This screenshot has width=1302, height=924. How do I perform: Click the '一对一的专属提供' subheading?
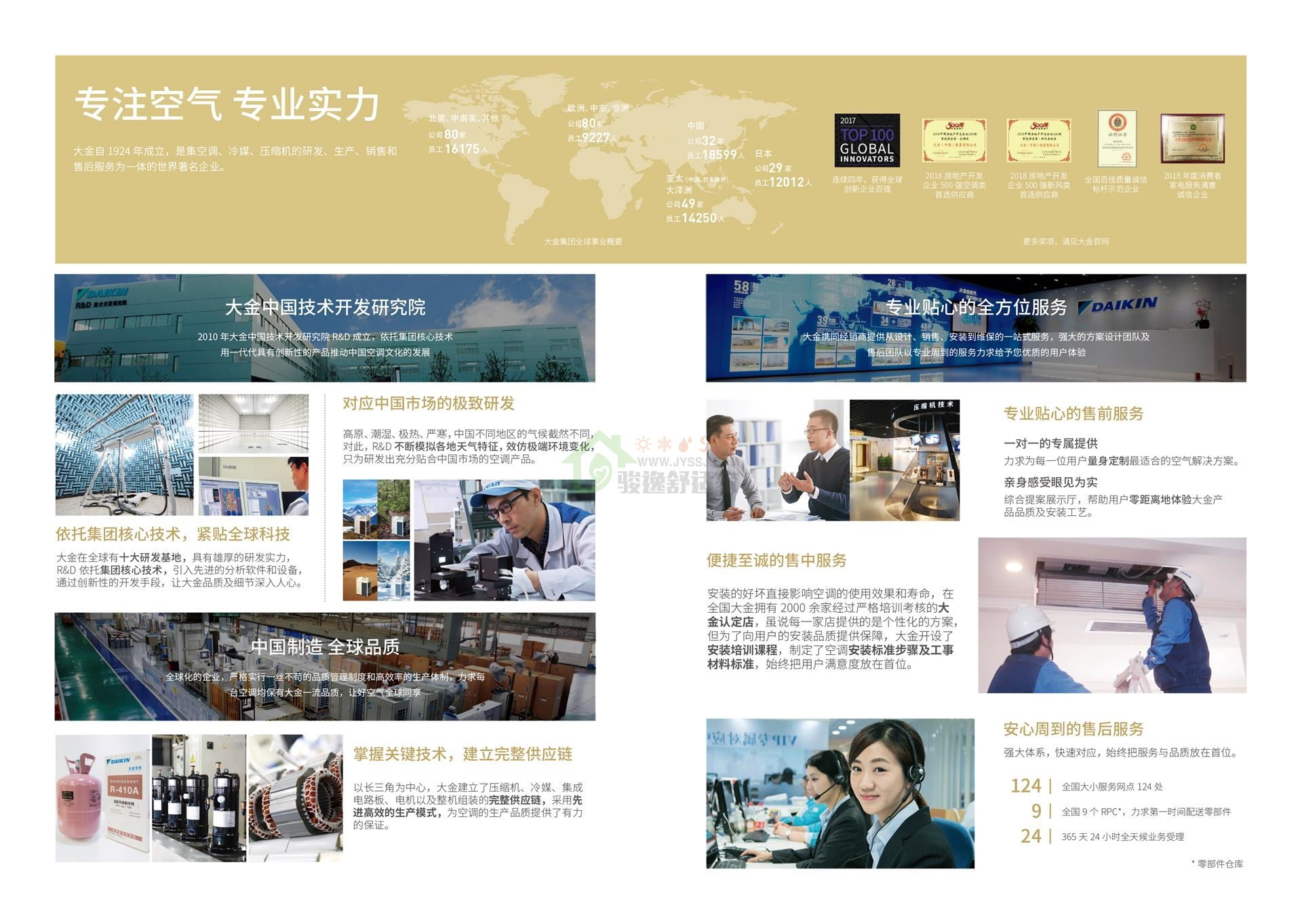click(x=1051, y=444)
